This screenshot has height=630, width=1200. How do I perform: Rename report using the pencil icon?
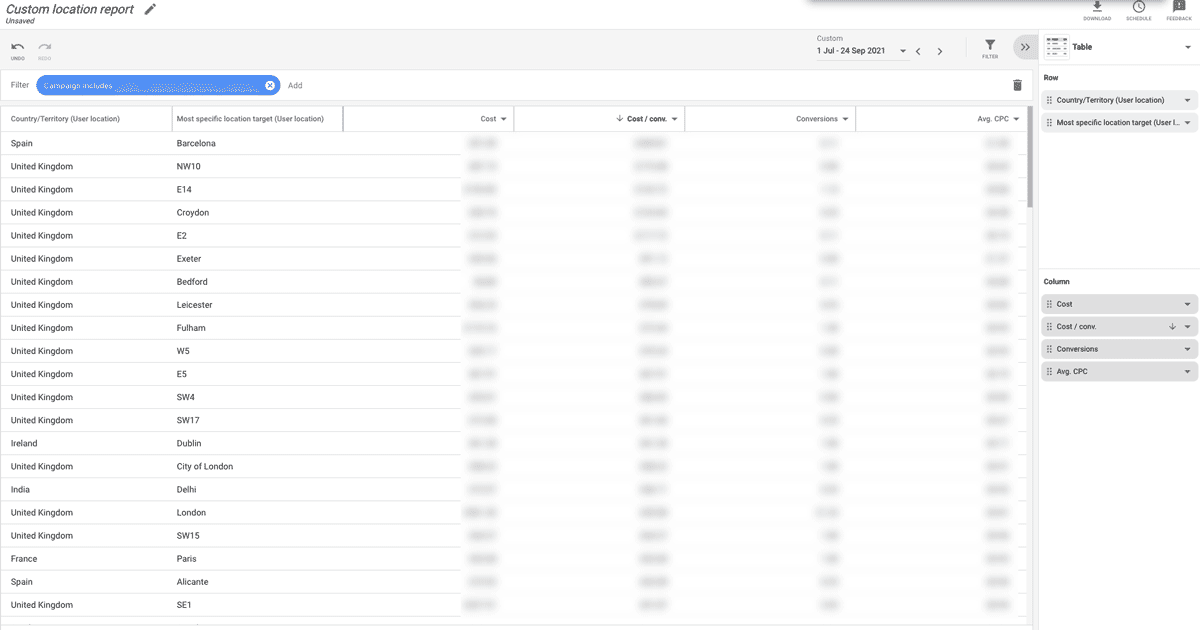150,9
